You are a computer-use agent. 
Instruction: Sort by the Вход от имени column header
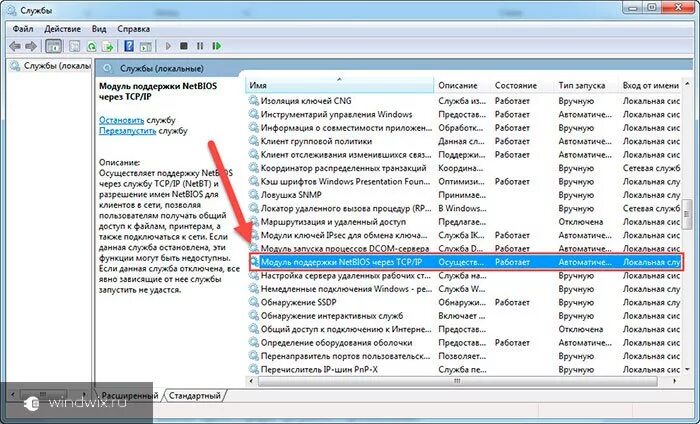coord(650,85)
